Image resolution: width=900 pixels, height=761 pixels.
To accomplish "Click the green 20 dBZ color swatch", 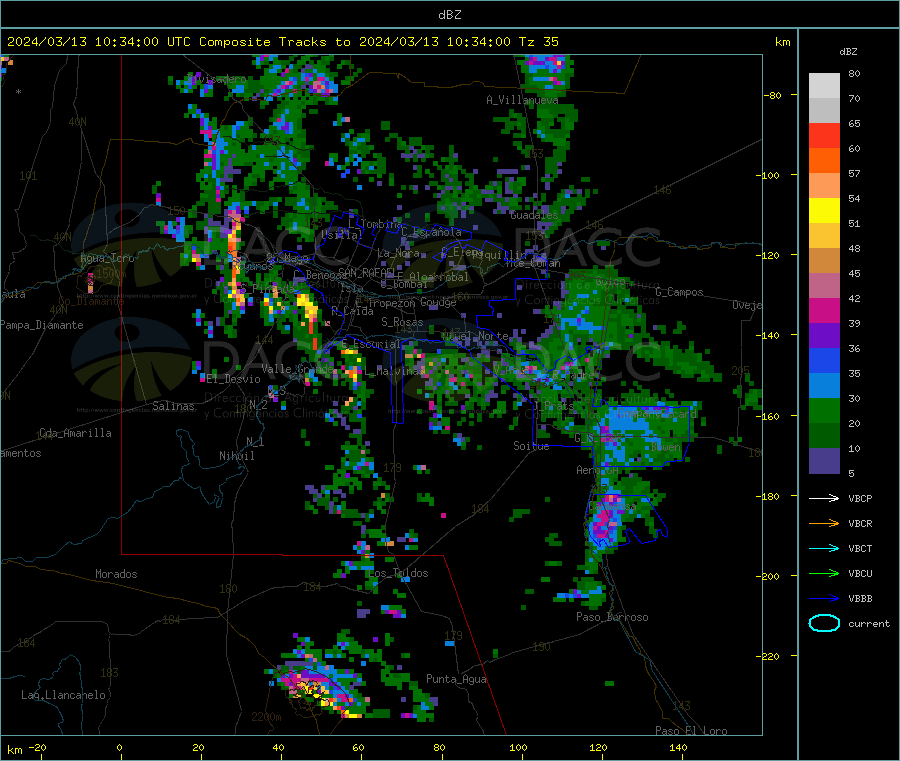I will [824, 410].
